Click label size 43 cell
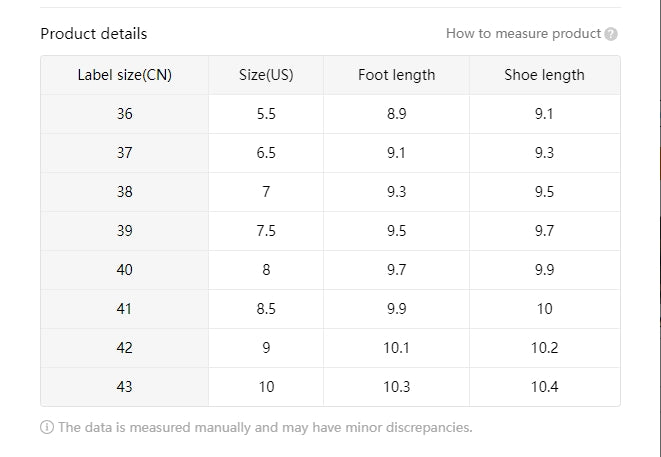Screen dimensions: 661x457 pyautogui.click(x=125, y=387)
